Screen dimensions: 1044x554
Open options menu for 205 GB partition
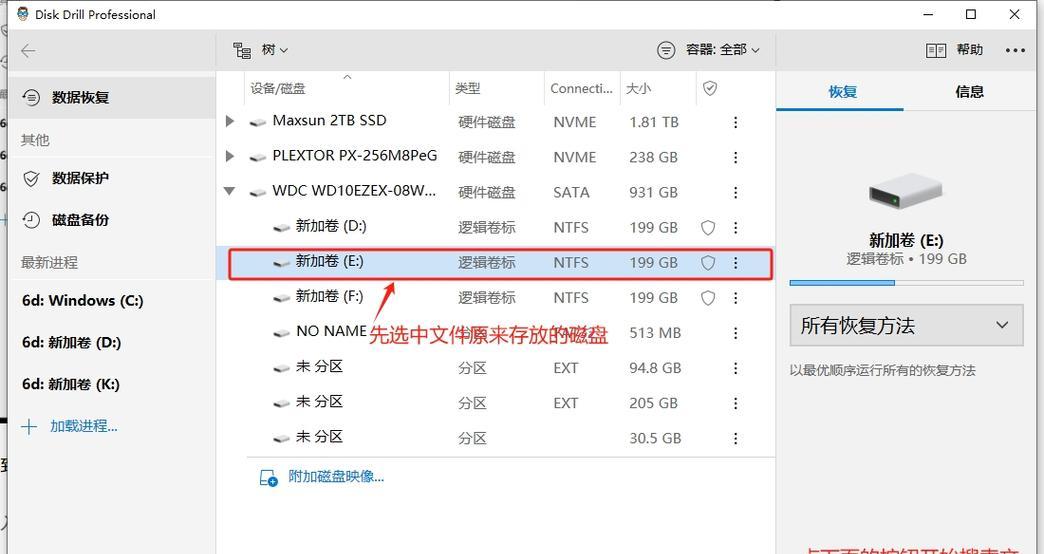coord(735,404)
